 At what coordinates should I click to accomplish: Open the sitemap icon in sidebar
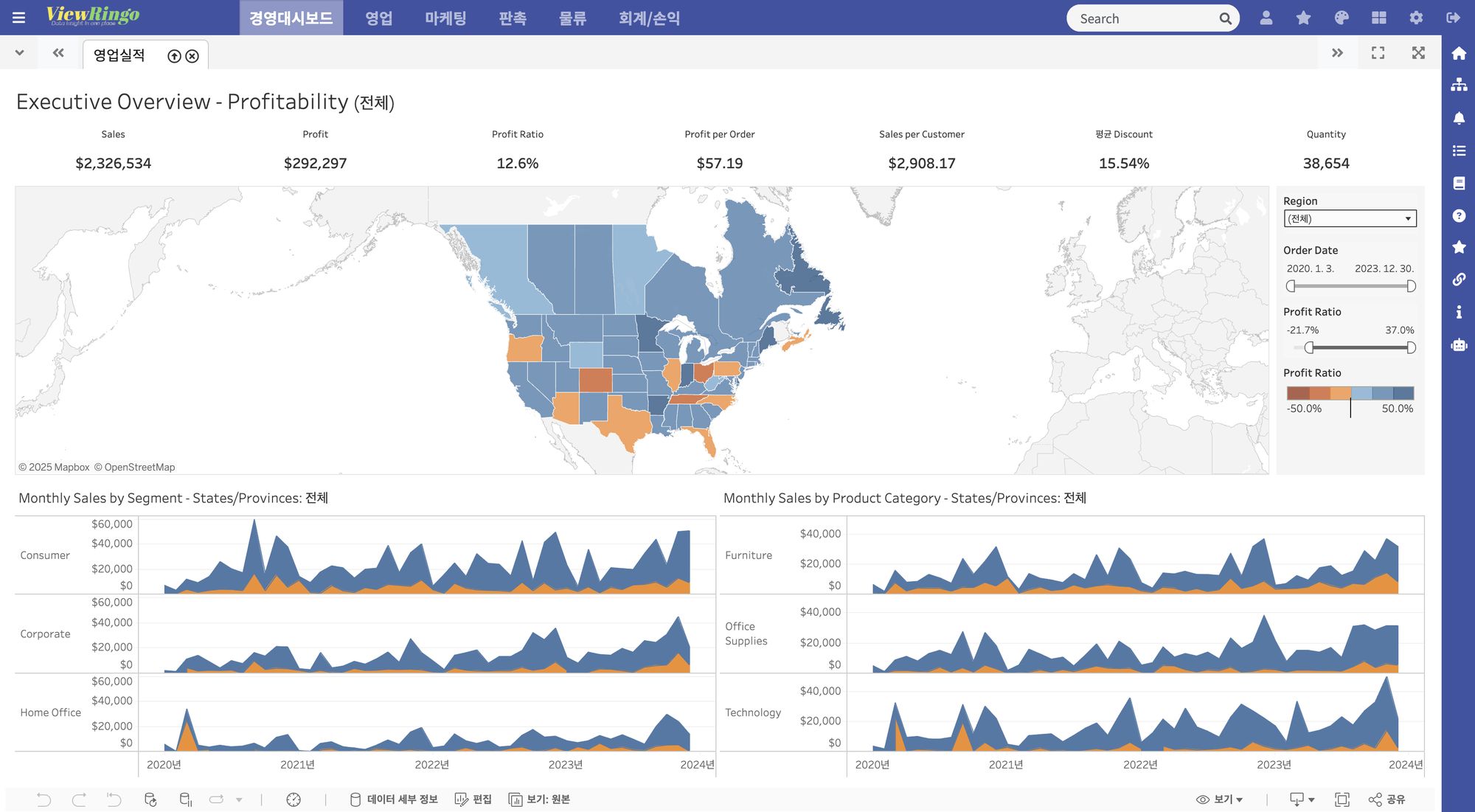(1459, 85)
